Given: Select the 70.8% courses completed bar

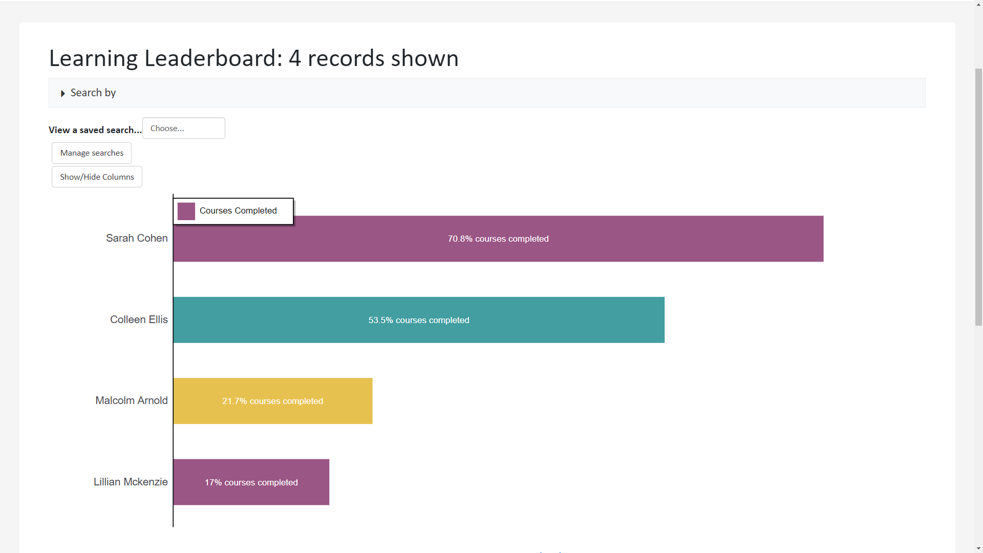Looking at the screenshot, I should click(498, 239).
